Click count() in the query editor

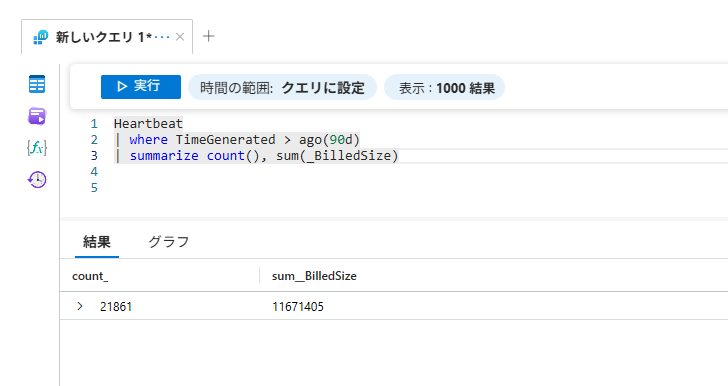click(233, 156)
